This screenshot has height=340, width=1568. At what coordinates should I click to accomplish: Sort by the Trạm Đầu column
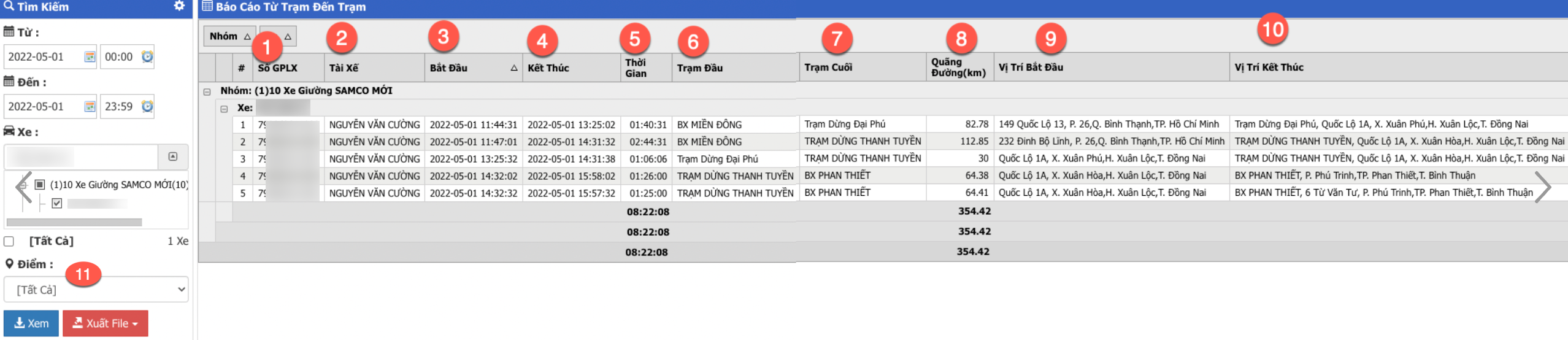(734, 68)
